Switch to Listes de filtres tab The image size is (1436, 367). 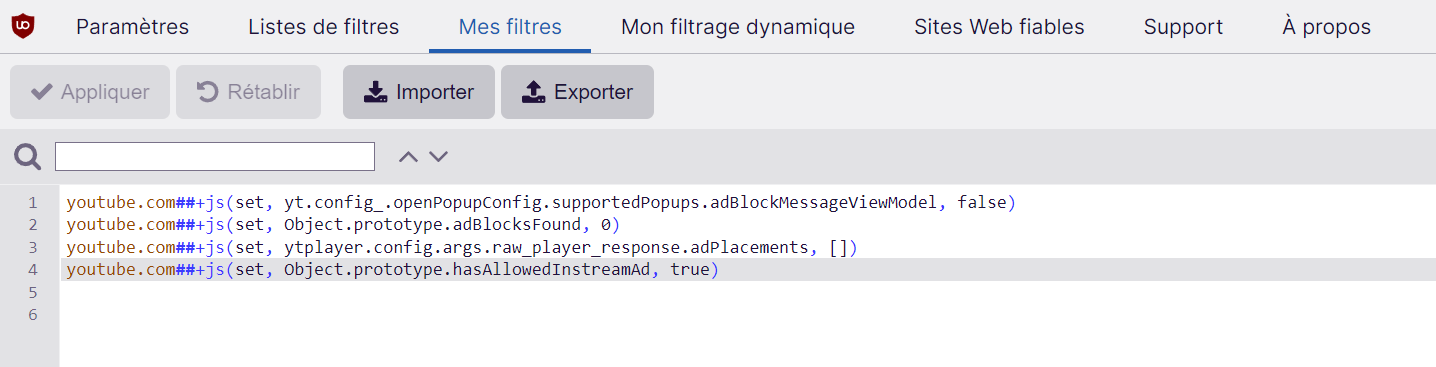(323, 27)
